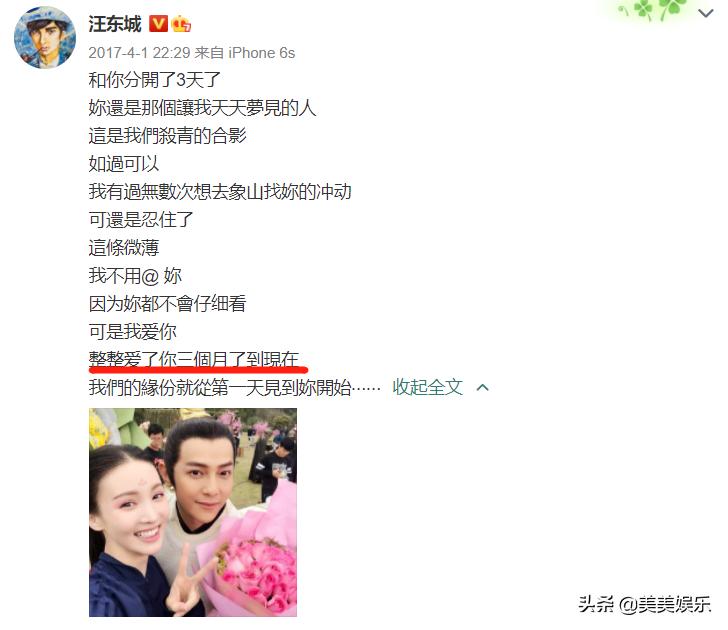Screen dimensions: 728x630
Task: Collapse post with the 收起全文 link
Action: (x=428, y=387)
